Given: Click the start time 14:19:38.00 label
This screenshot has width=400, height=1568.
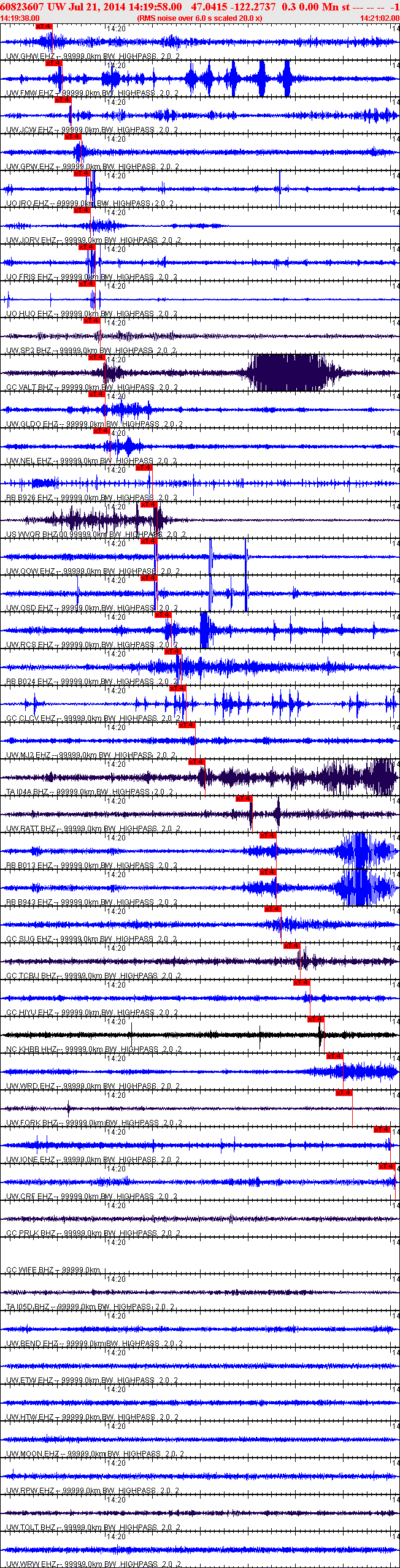Looking at the screenshot, I should [20, 18].
